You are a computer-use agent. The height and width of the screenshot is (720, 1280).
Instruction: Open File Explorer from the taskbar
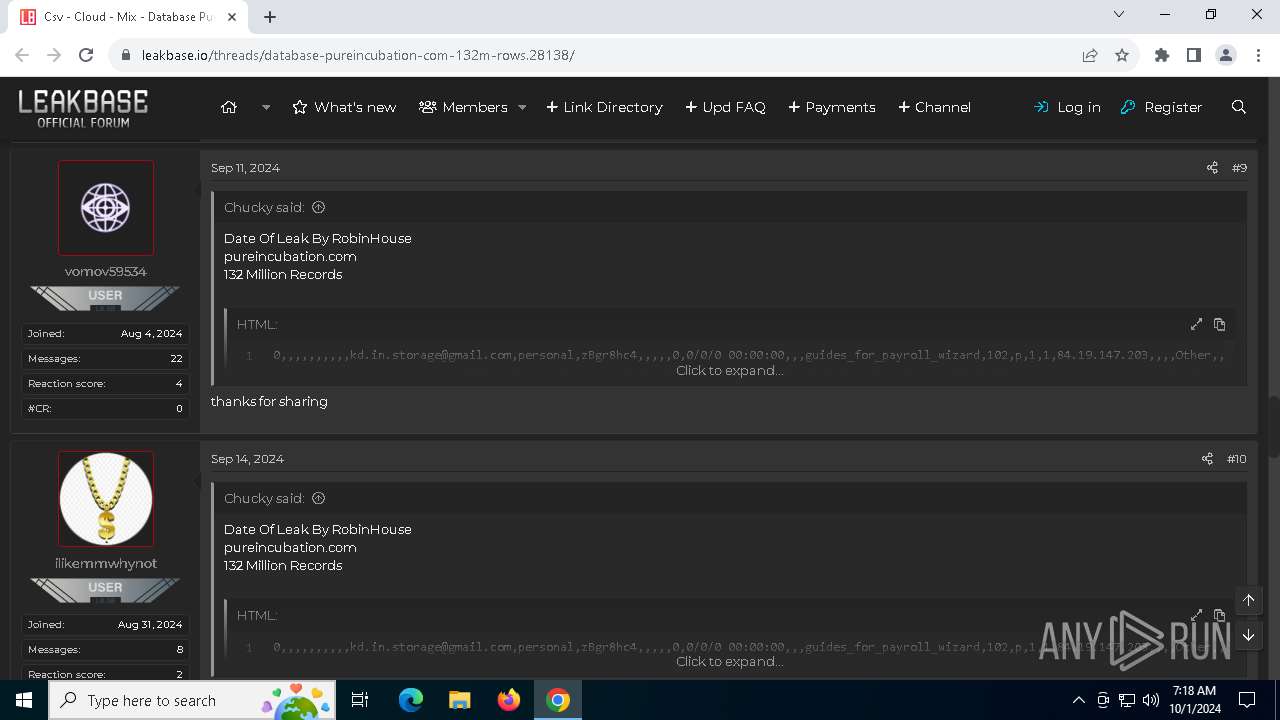coord(460,700)
